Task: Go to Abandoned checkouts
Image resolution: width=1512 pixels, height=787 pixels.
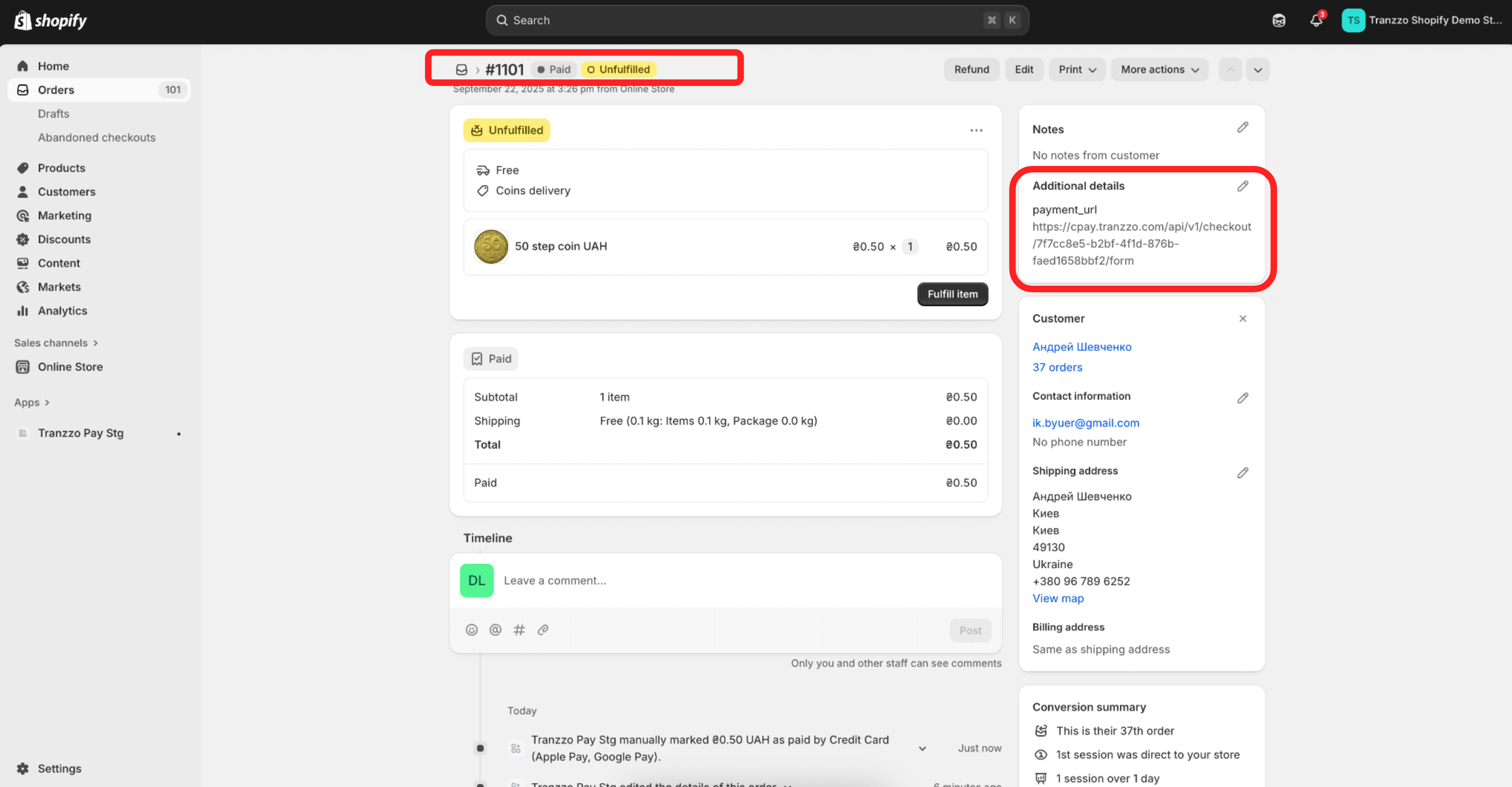Action: pyautogui.click(x=96, y=137)
